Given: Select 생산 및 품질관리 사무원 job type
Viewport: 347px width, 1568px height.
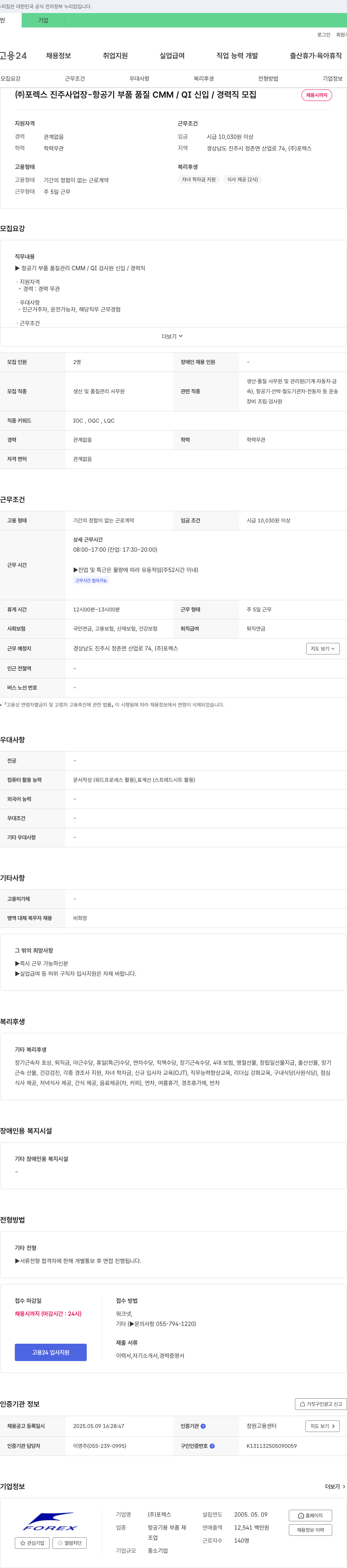Looking at the screenshot, I should point(99,391).
